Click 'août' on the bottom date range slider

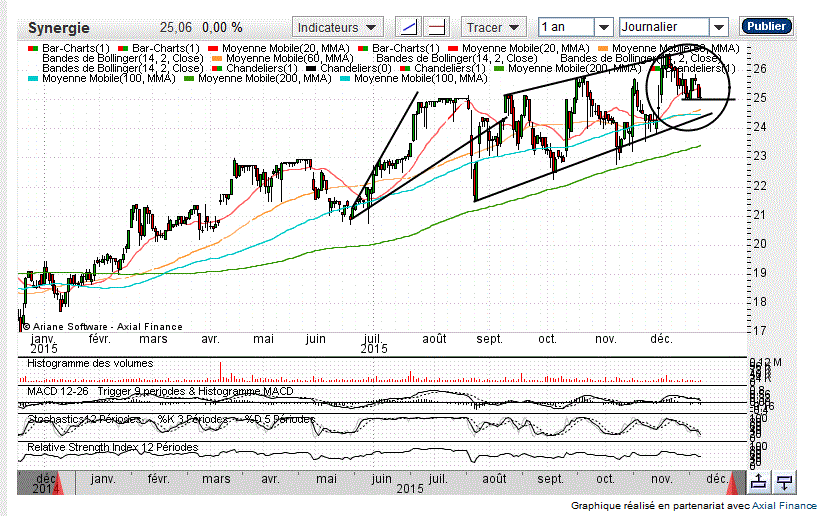494,479
